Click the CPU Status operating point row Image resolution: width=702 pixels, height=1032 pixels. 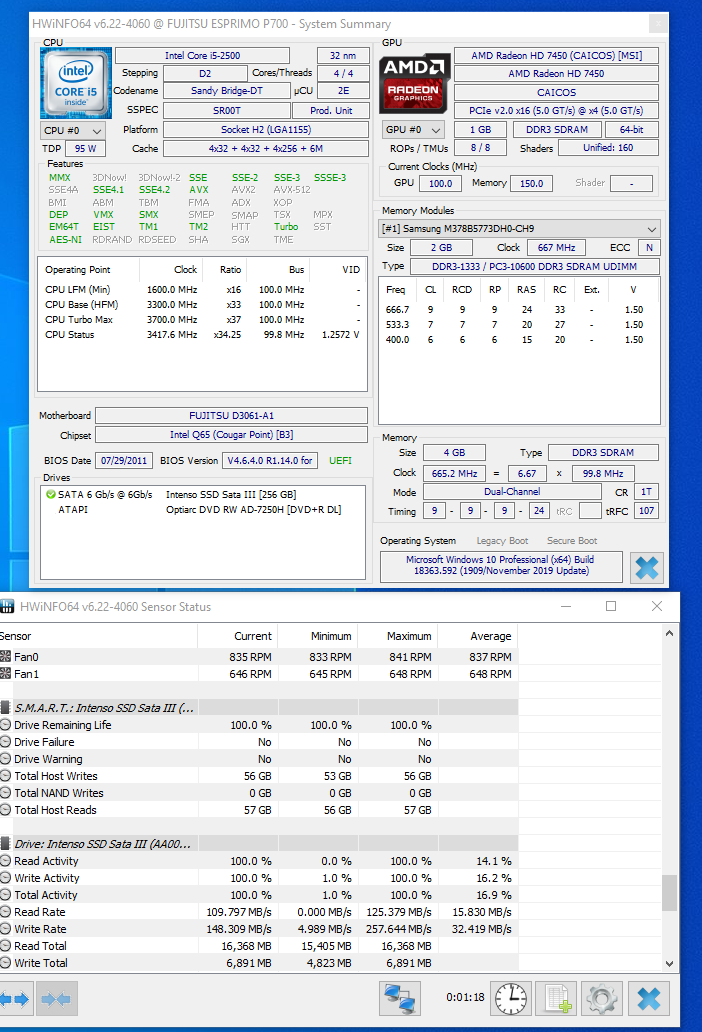point(203,334)
